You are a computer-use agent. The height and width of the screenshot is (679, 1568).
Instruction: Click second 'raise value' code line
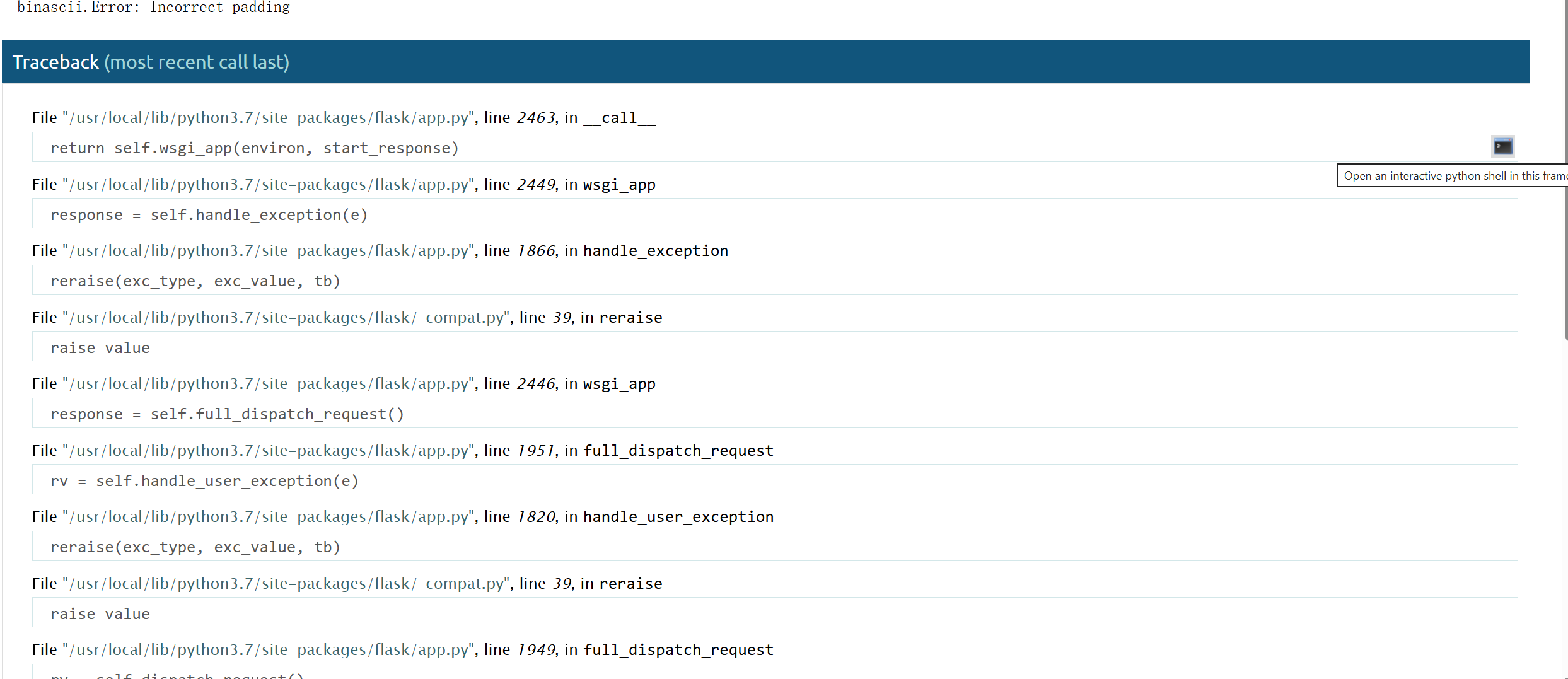pyautogui.click(x=775, y=613)
